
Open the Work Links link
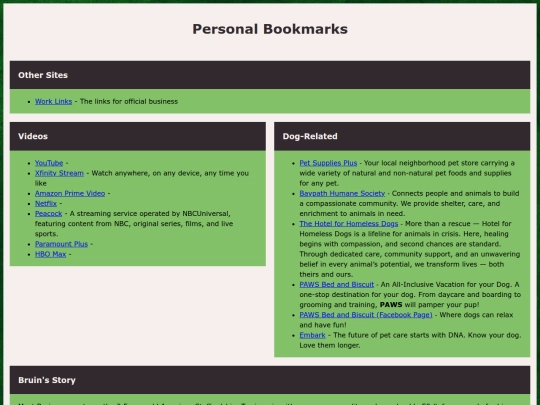pos(53,102)
